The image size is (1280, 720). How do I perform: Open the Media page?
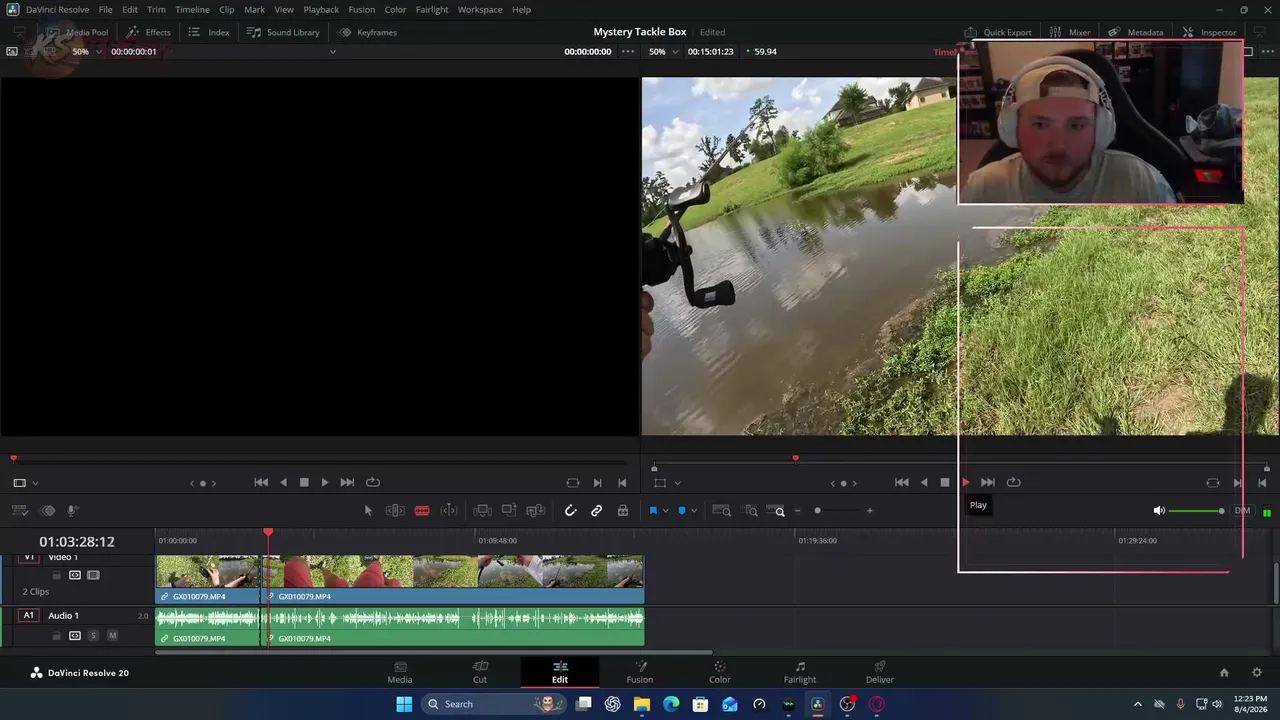pos(400,672)
